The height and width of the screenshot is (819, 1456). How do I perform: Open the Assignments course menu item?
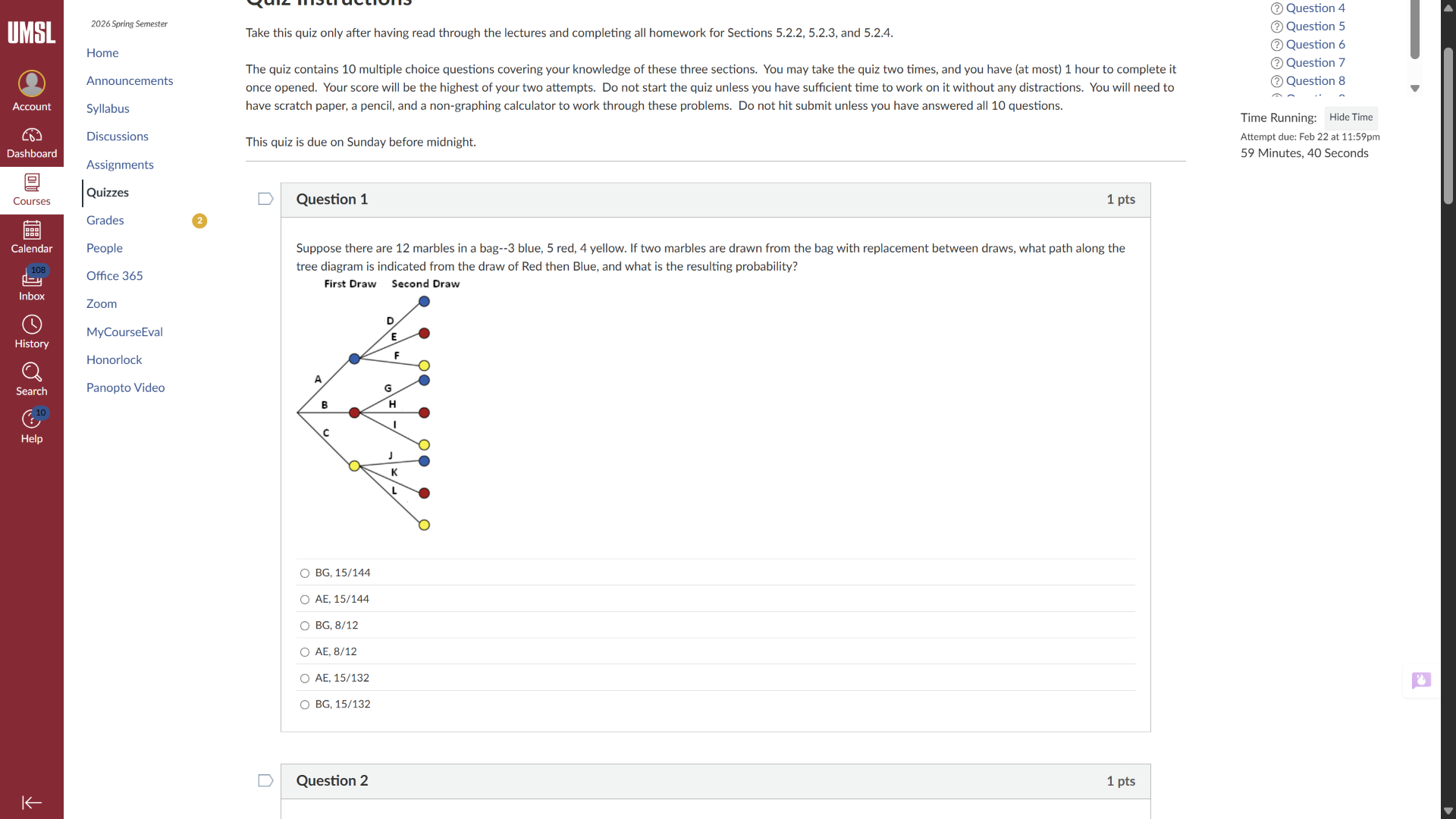(x=120, y=165)
